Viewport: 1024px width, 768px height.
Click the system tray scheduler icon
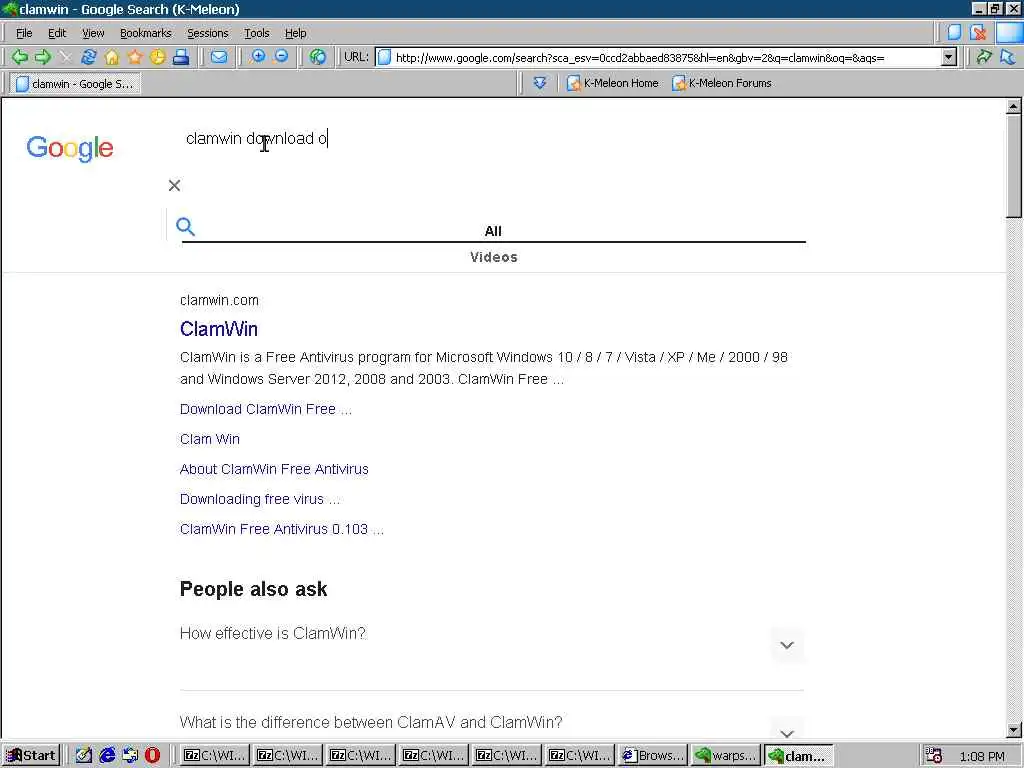click(934, 756)
